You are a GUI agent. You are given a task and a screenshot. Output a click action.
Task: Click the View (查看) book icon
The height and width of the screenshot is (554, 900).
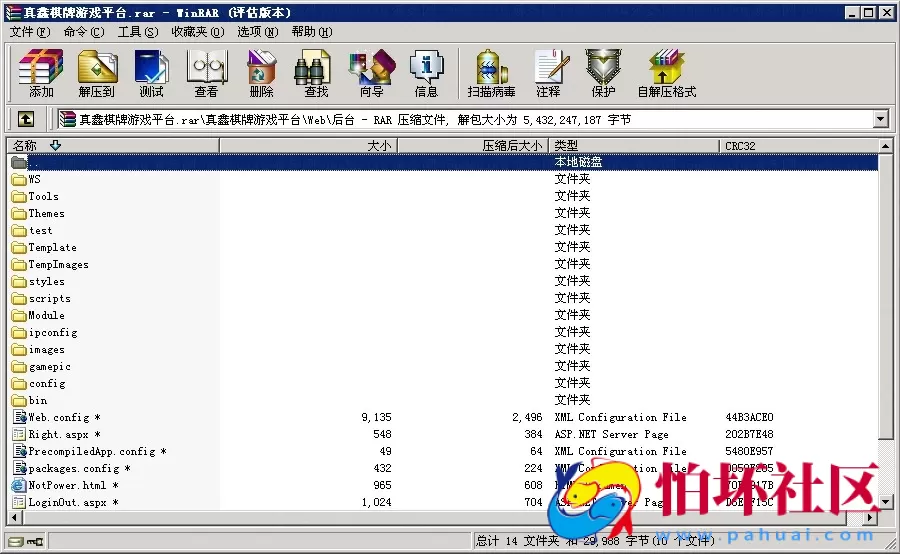(207, 73)
